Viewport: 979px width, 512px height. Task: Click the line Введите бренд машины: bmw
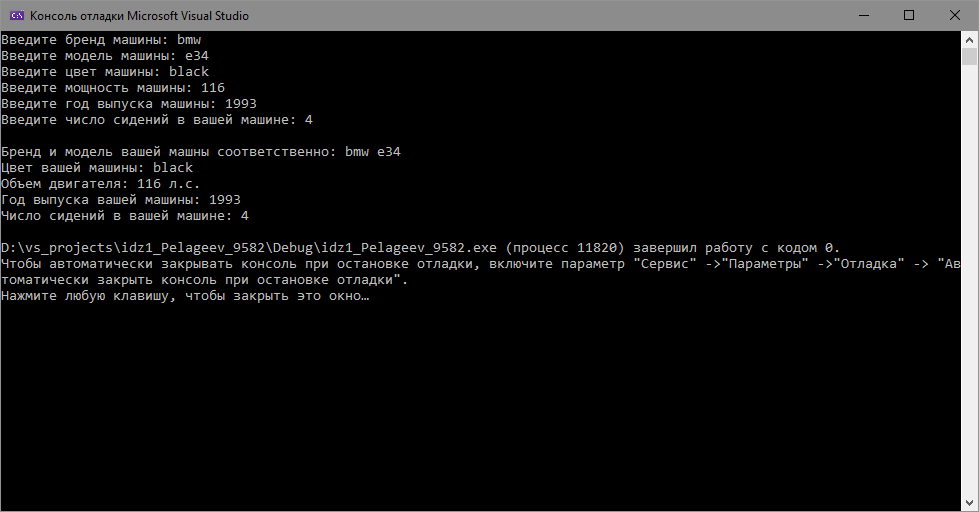click(101, 40)
